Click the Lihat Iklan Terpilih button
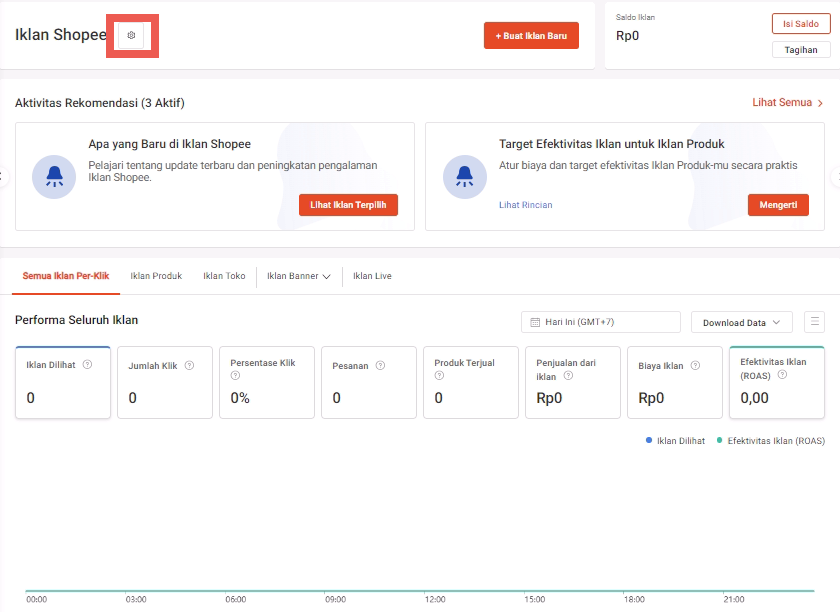This screenshot has width=840, height=612. [348, 205]
